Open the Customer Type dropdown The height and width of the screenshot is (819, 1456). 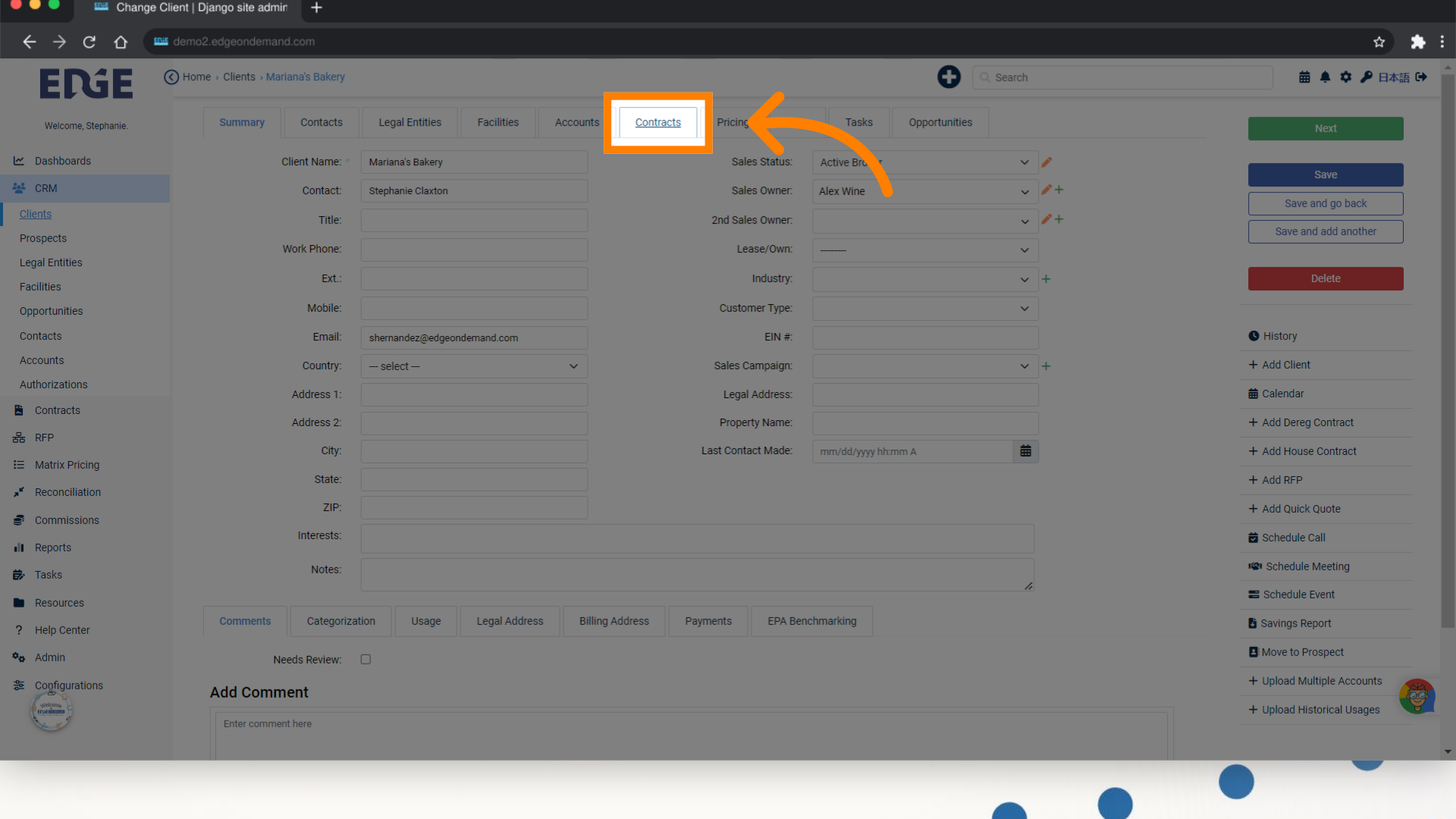(925, 308)
